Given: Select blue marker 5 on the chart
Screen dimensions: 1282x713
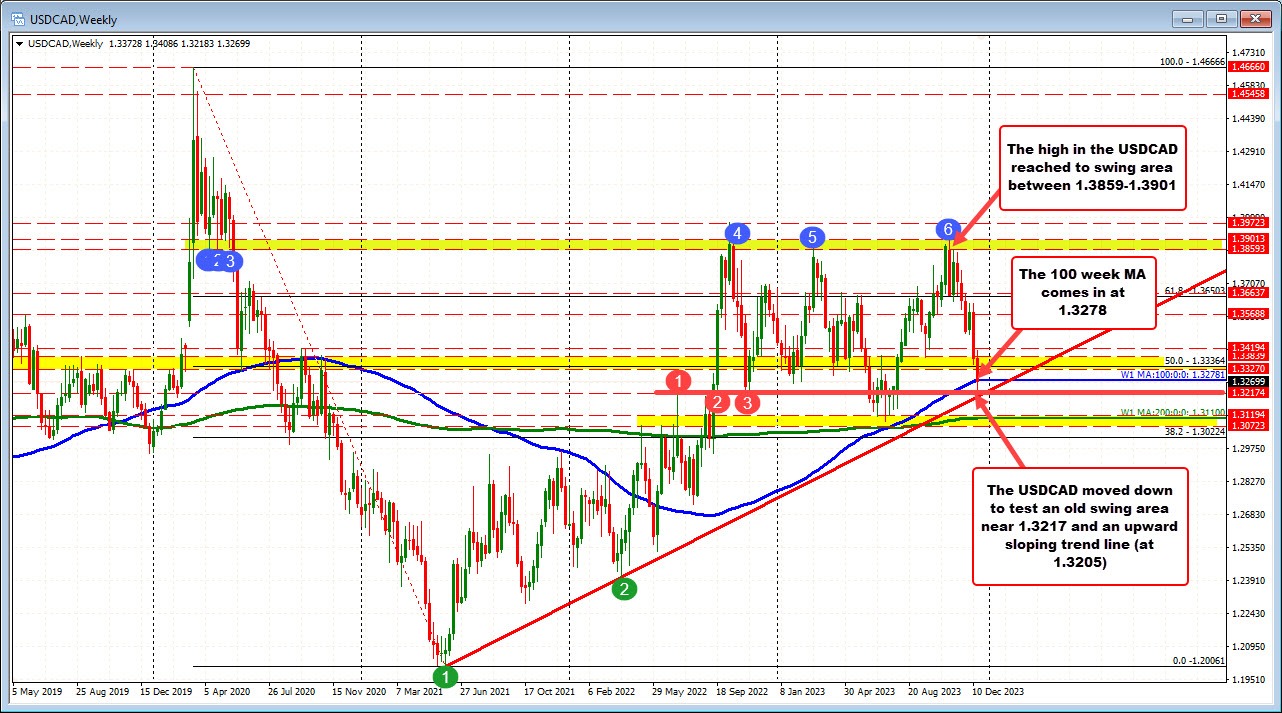Looking at the screenshot, I should coord(813,237).
